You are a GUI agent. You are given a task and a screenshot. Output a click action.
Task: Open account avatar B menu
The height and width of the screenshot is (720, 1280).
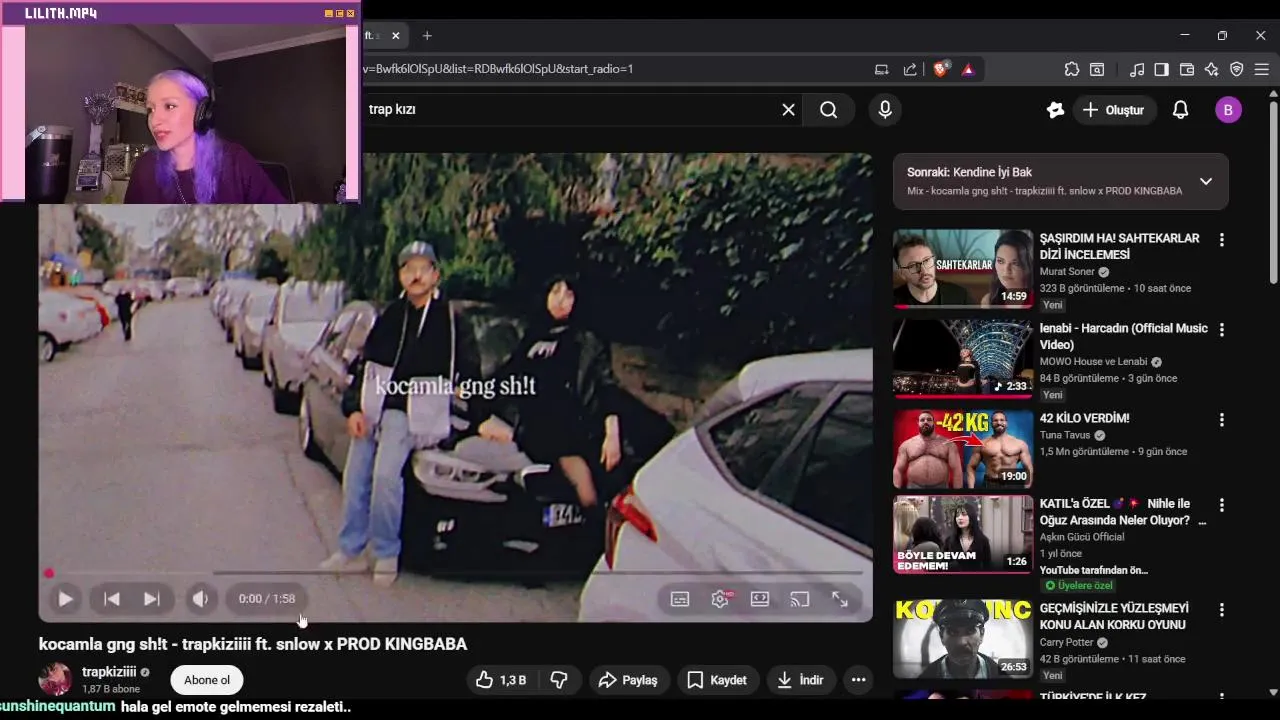[x=1228, y=110]
